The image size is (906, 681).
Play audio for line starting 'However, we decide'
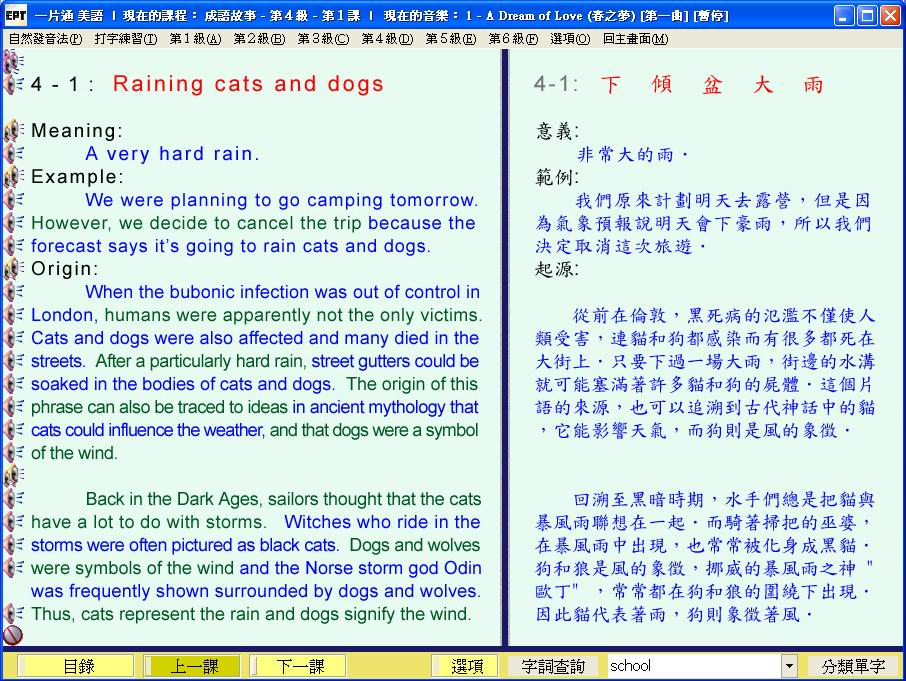click(x=13, y=223)
